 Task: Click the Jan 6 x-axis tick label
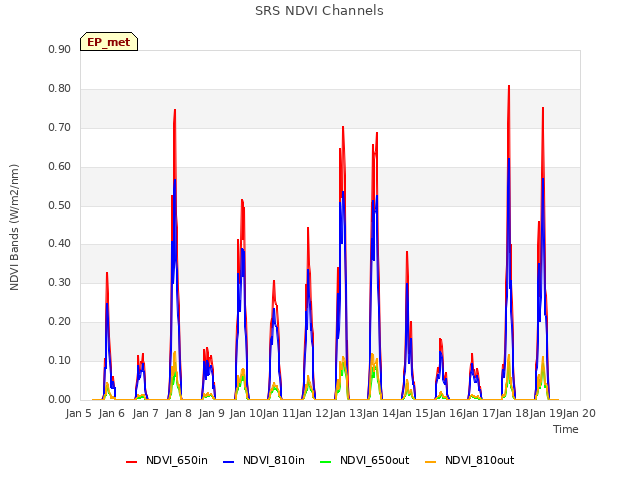111,413
